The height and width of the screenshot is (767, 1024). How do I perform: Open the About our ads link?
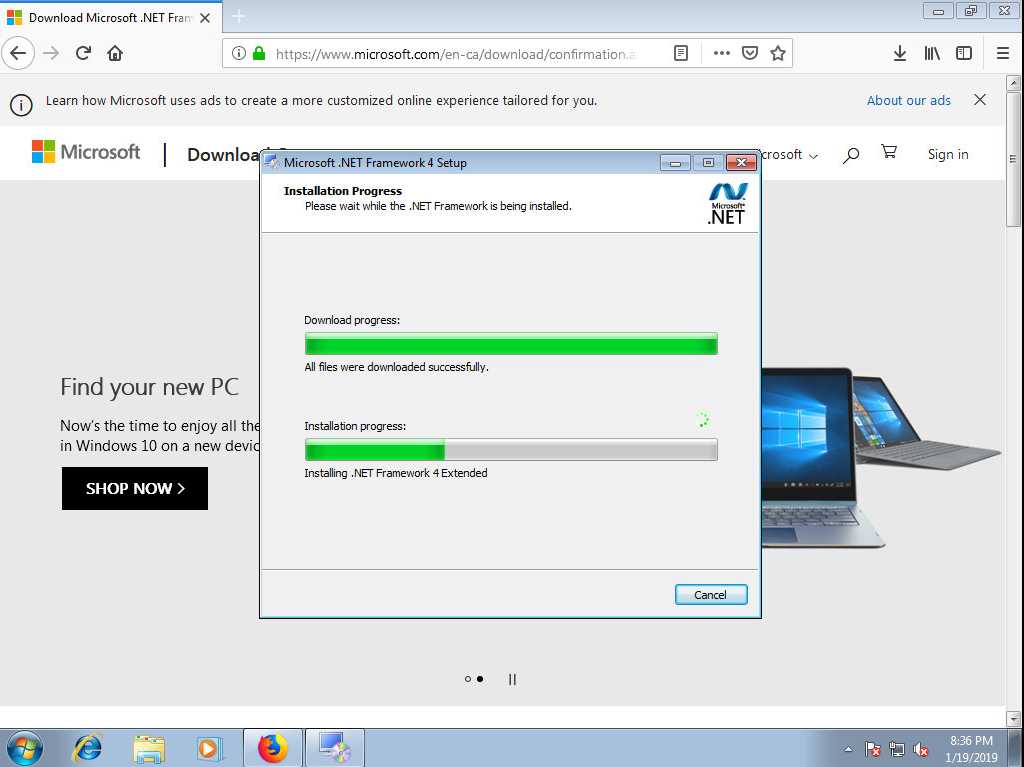[x=908, y=101]
